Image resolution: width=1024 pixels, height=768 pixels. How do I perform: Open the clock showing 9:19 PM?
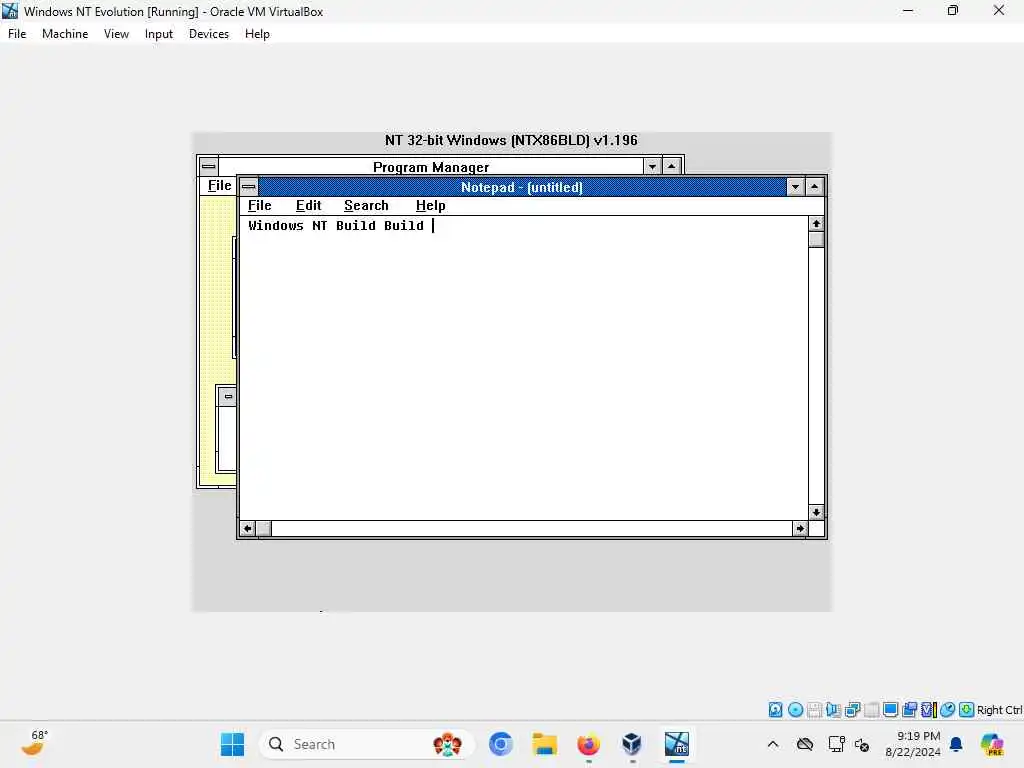912,744
